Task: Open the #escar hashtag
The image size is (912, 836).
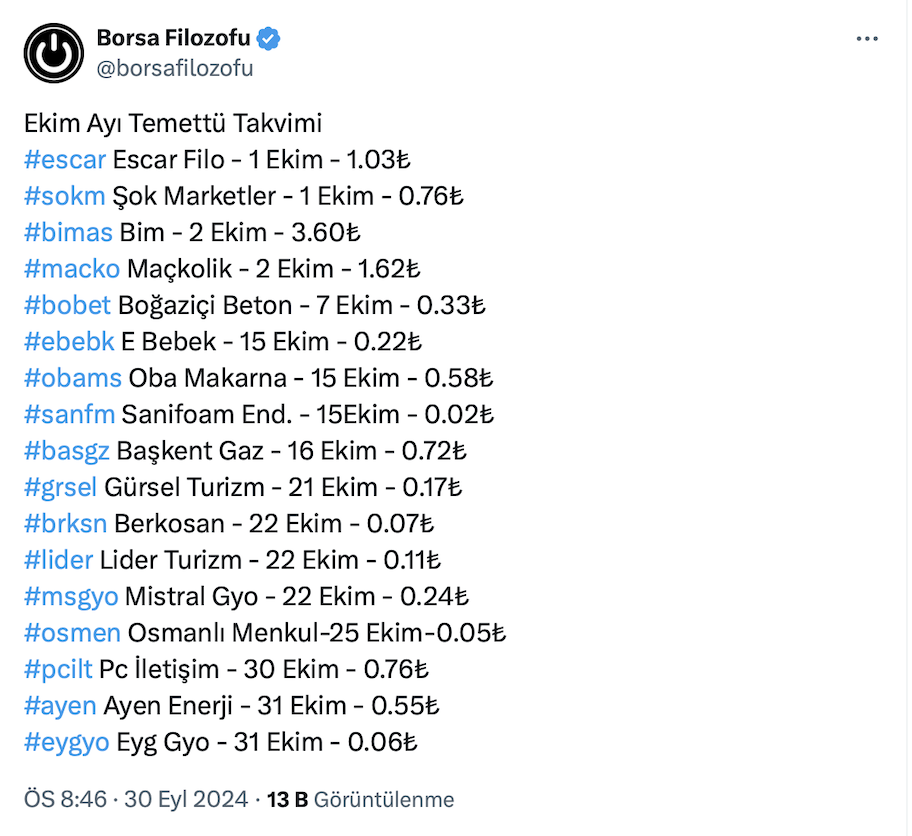Action: coord(64,160)
